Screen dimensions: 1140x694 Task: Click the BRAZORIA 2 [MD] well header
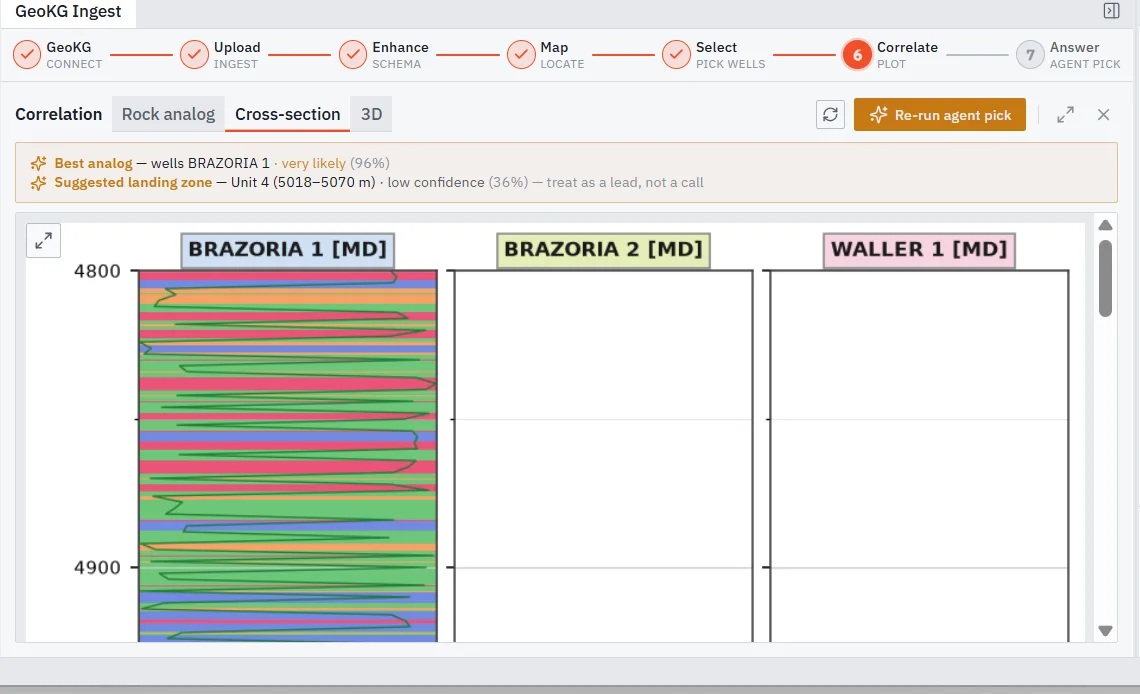point(603,250)
